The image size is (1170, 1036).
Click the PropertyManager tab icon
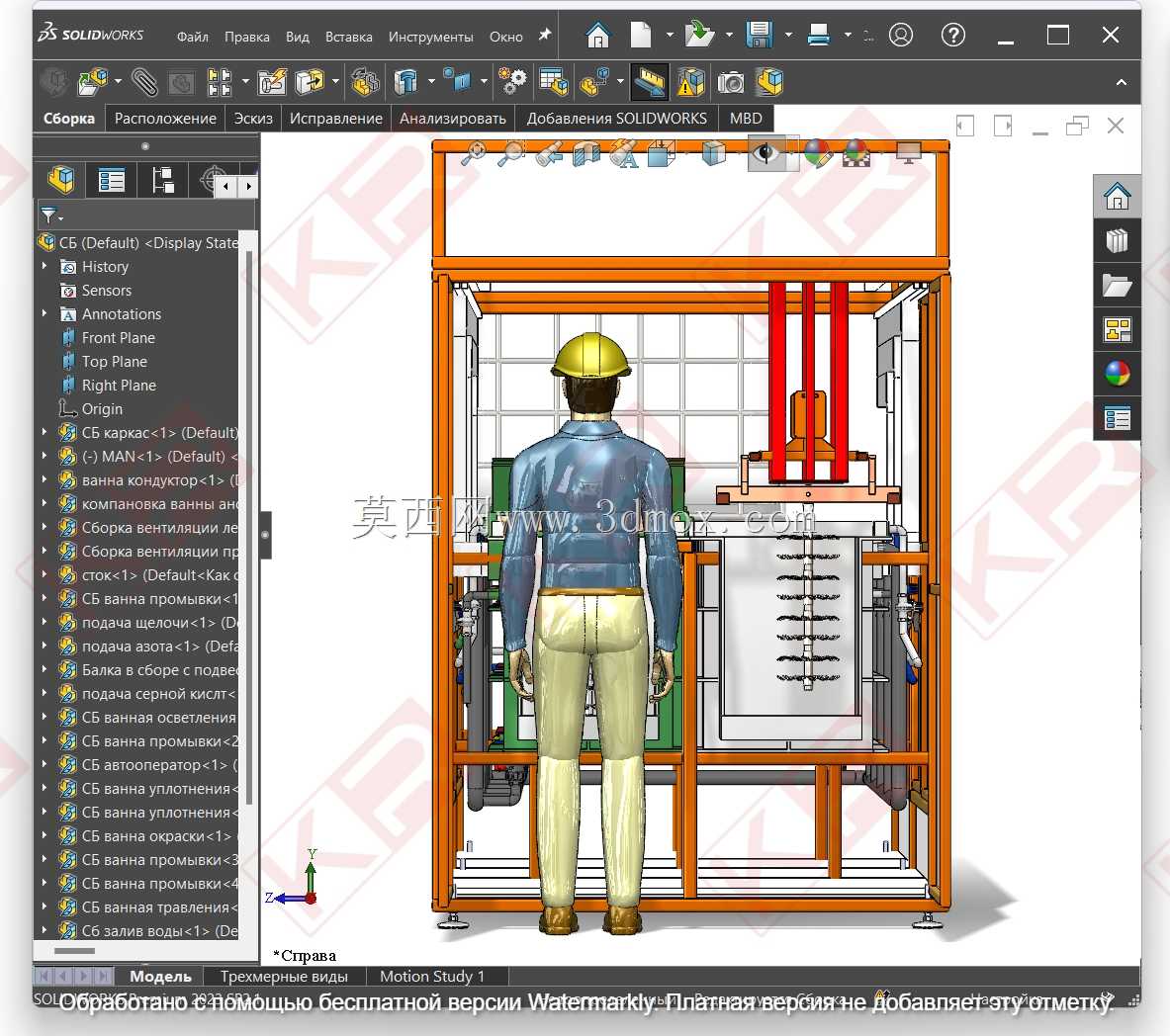[111, 180]
